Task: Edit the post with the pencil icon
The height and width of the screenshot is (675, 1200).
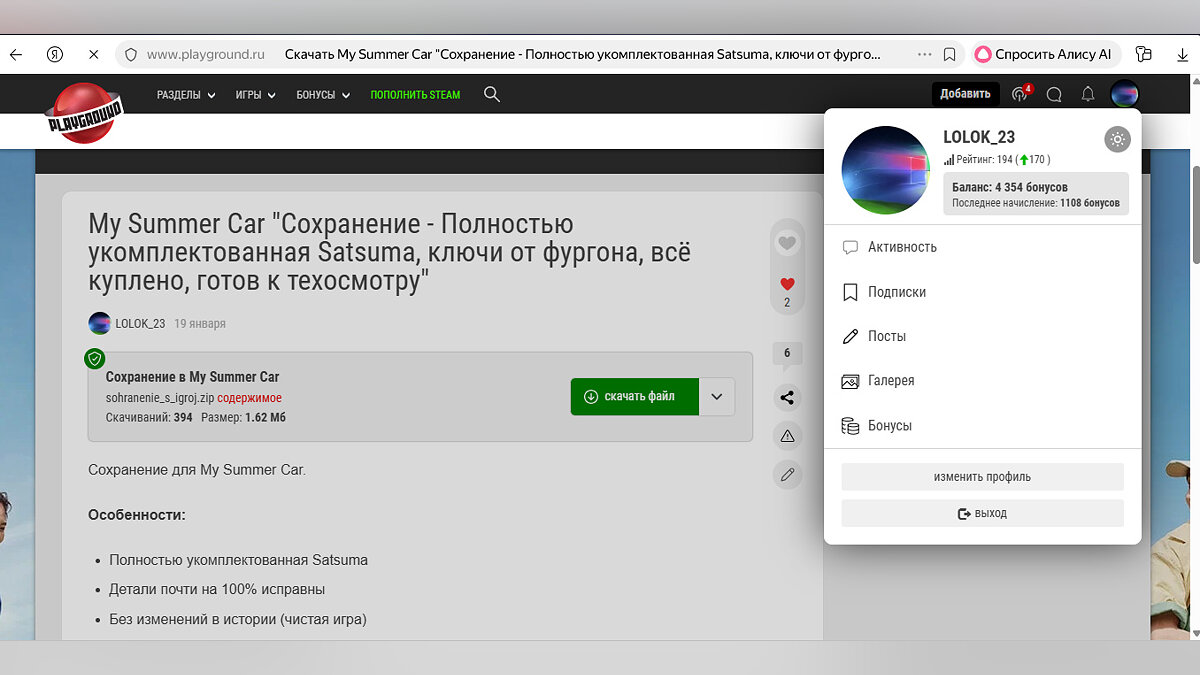Action: coord(787,474)
